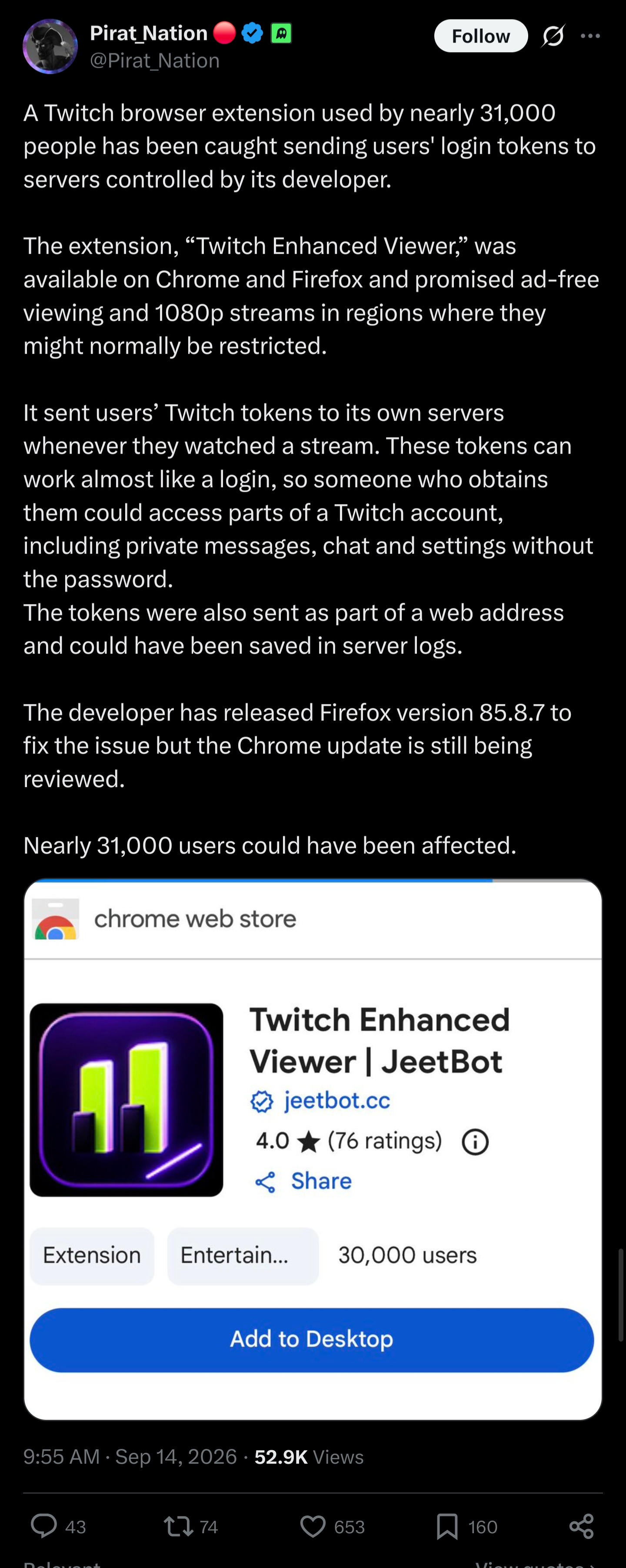Viewport: 626px width, 1568px height.
Task: Open the @Pirat_Nation handle link
Action: [x=155, y=60]
